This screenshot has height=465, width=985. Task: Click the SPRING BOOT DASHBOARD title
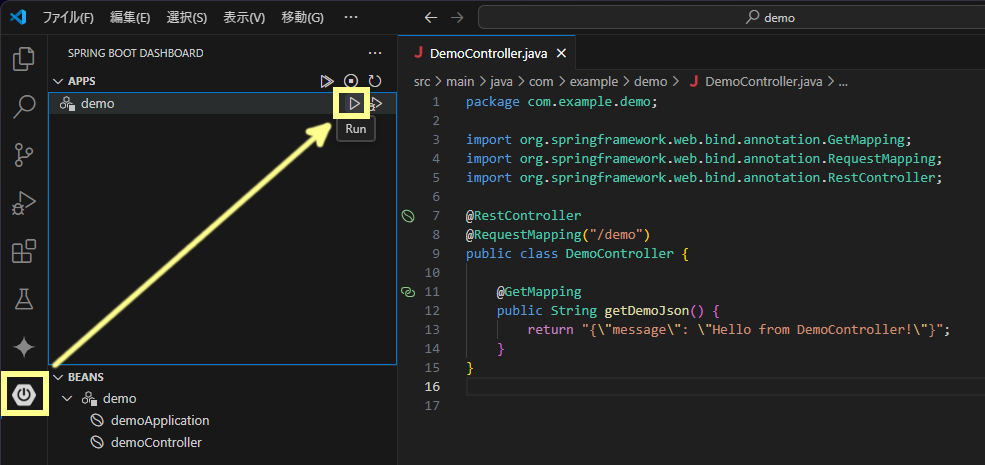click(136, 53)
